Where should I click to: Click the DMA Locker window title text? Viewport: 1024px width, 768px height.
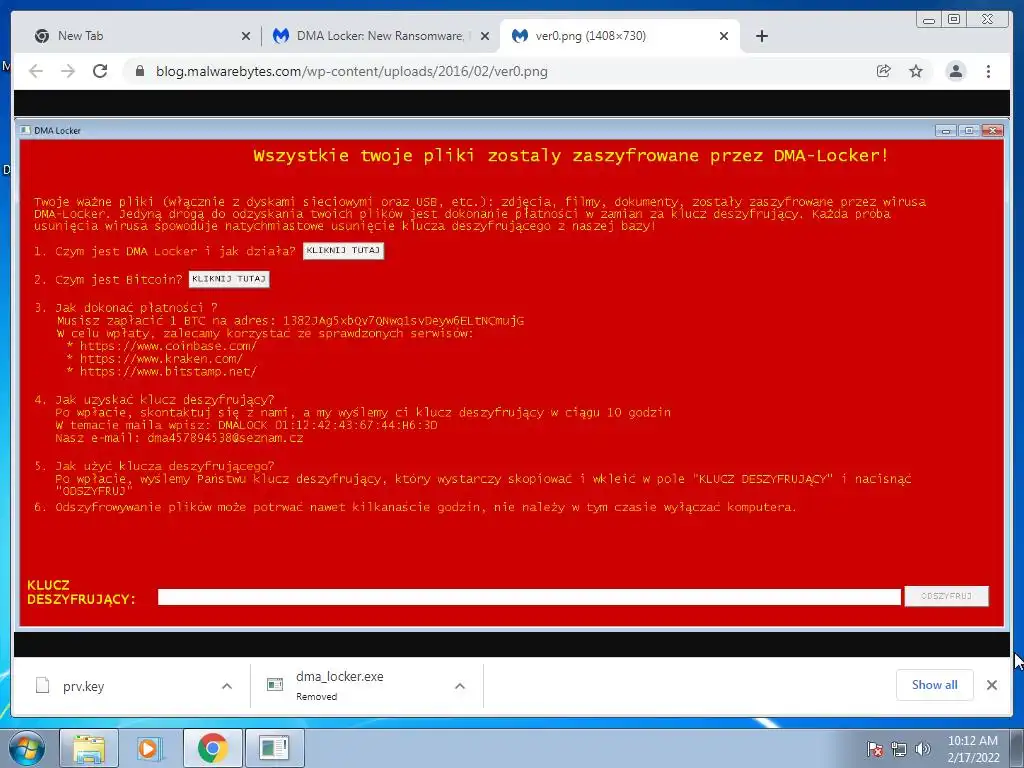click(57, 131)
